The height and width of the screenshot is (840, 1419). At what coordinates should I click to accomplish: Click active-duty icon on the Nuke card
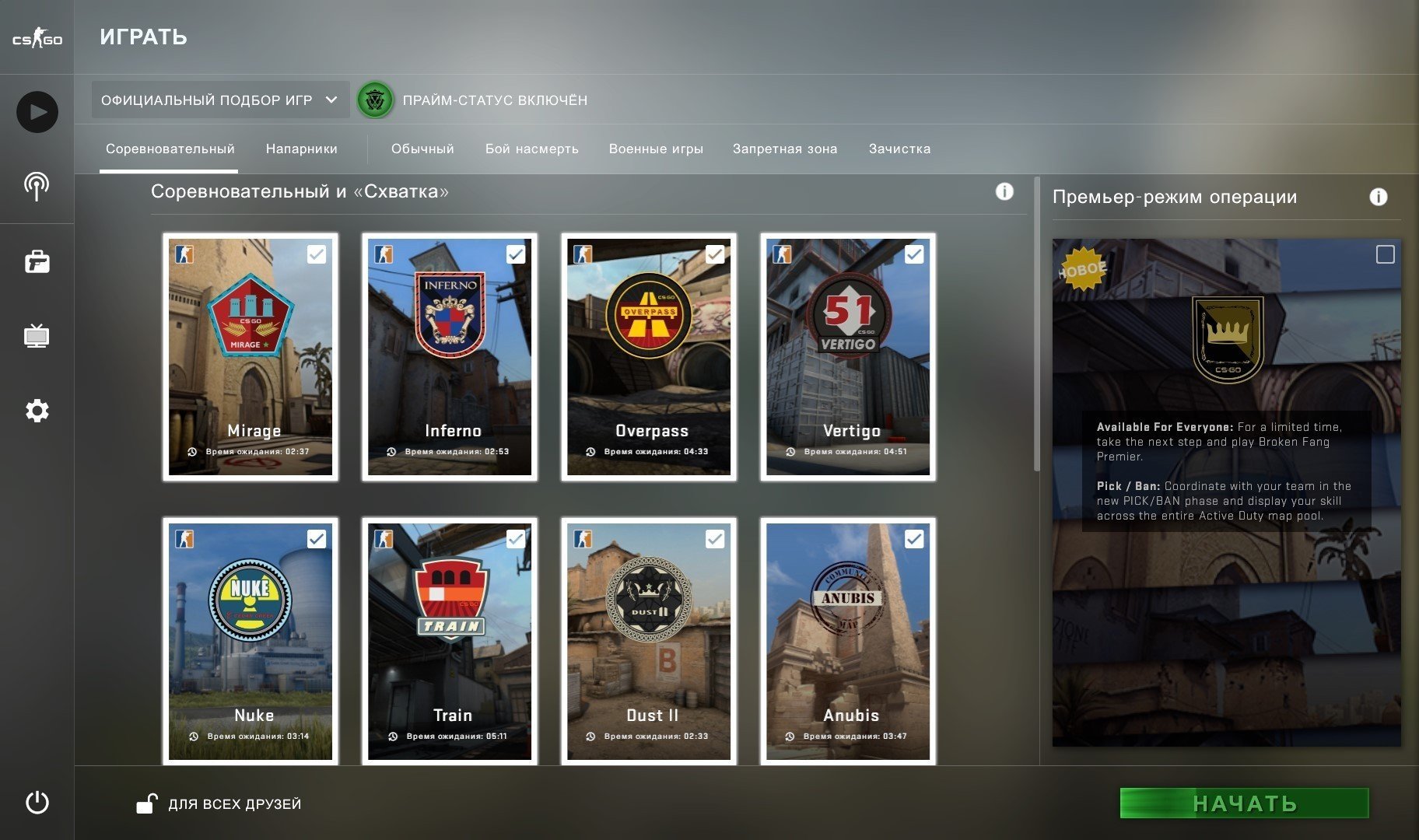[x=184, y=539]
